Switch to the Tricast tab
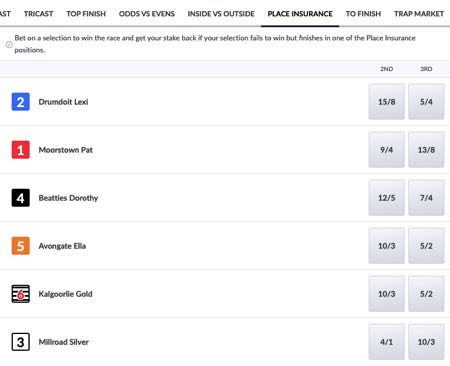450x366 pixels. 39,14
